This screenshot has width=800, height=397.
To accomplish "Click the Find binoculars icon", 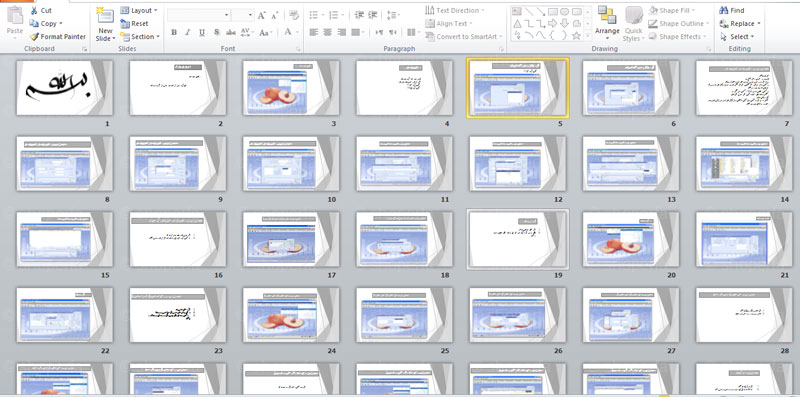I will 723,10.
